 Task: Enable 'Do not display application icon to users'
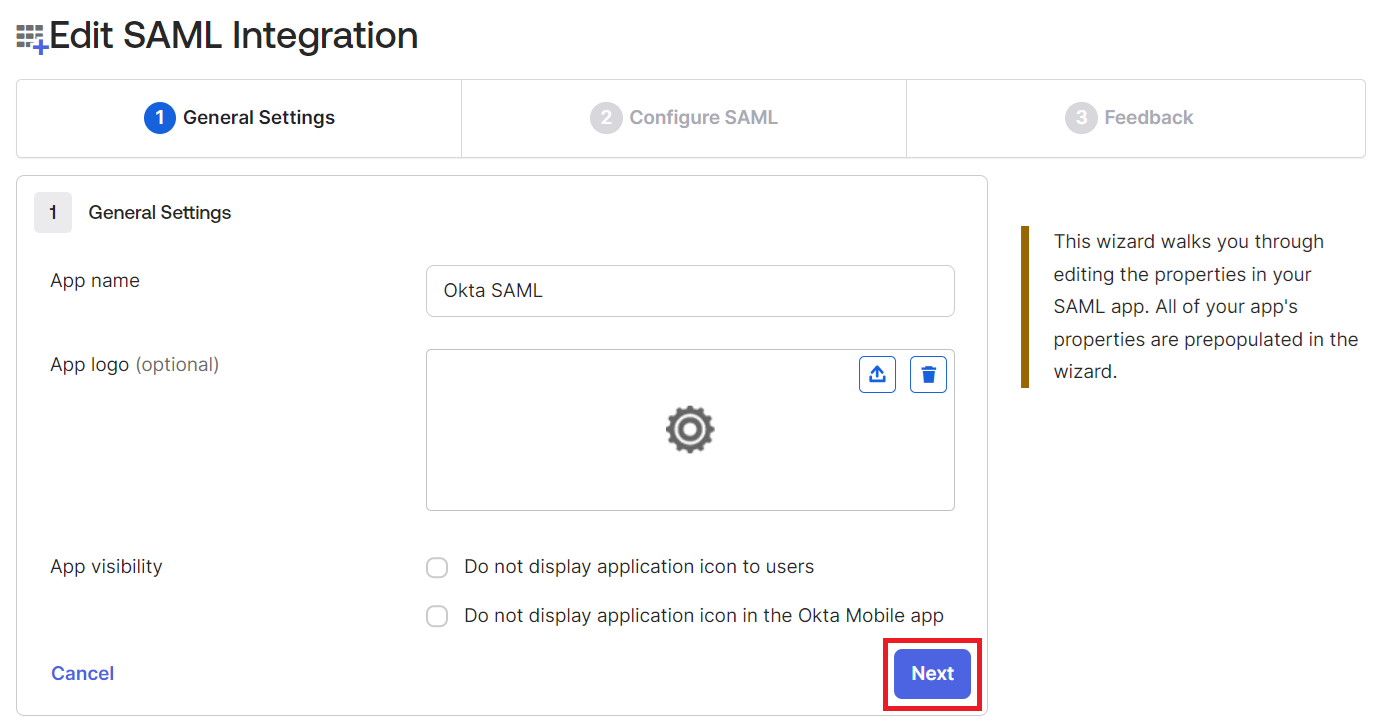point(437,568)
